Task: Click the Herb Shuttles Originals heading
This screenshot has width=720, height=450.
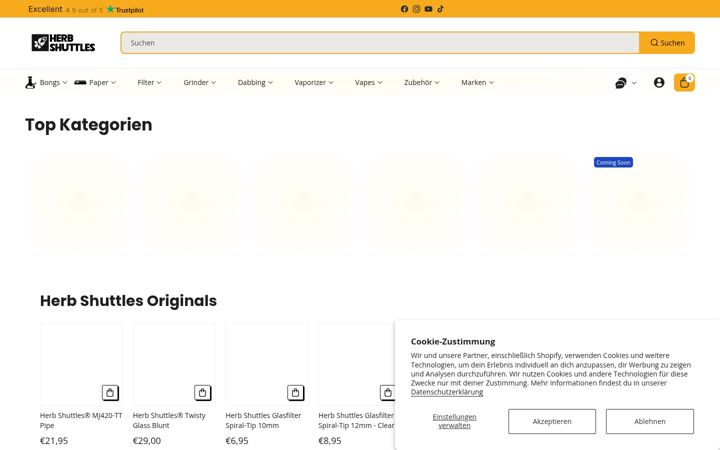Action: pos(128,301)
